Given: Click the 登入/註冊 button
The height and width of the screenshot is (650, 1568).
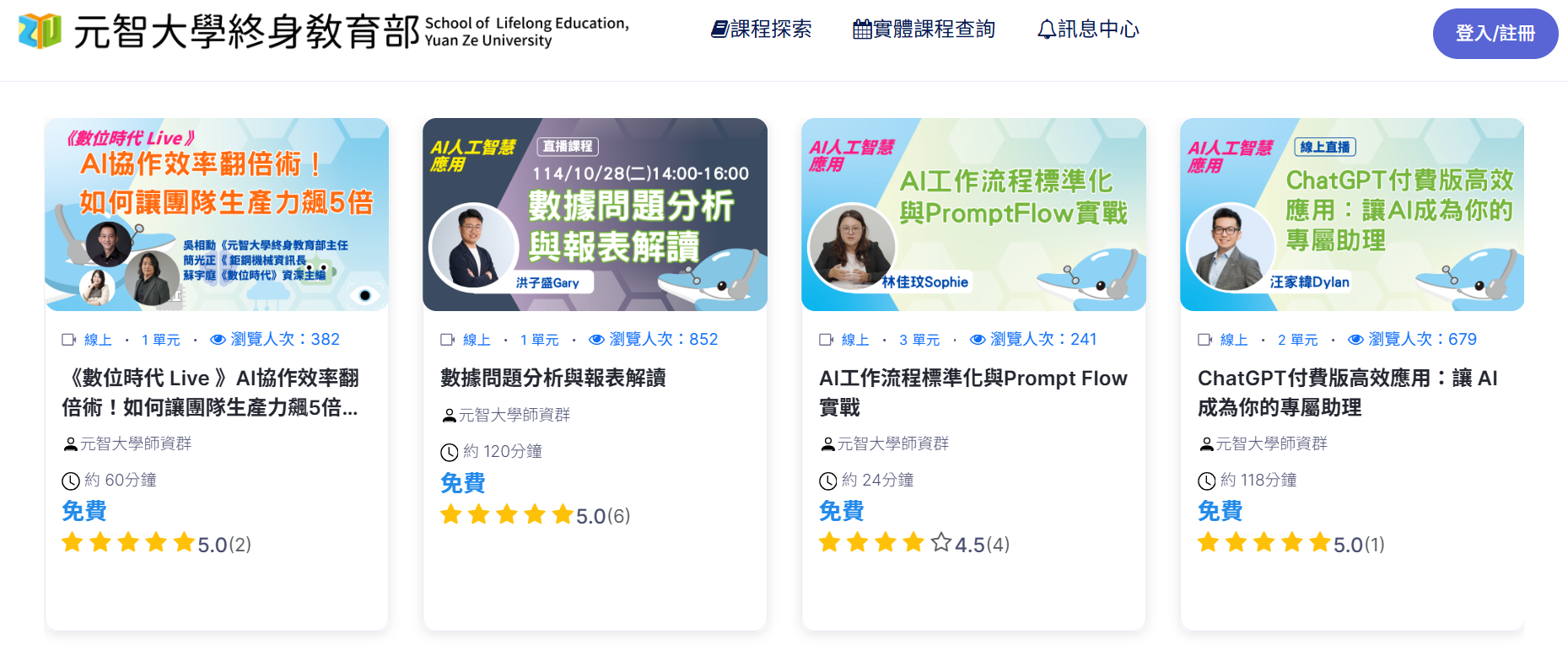Looking at the screenshot, I should point(1495,34).
